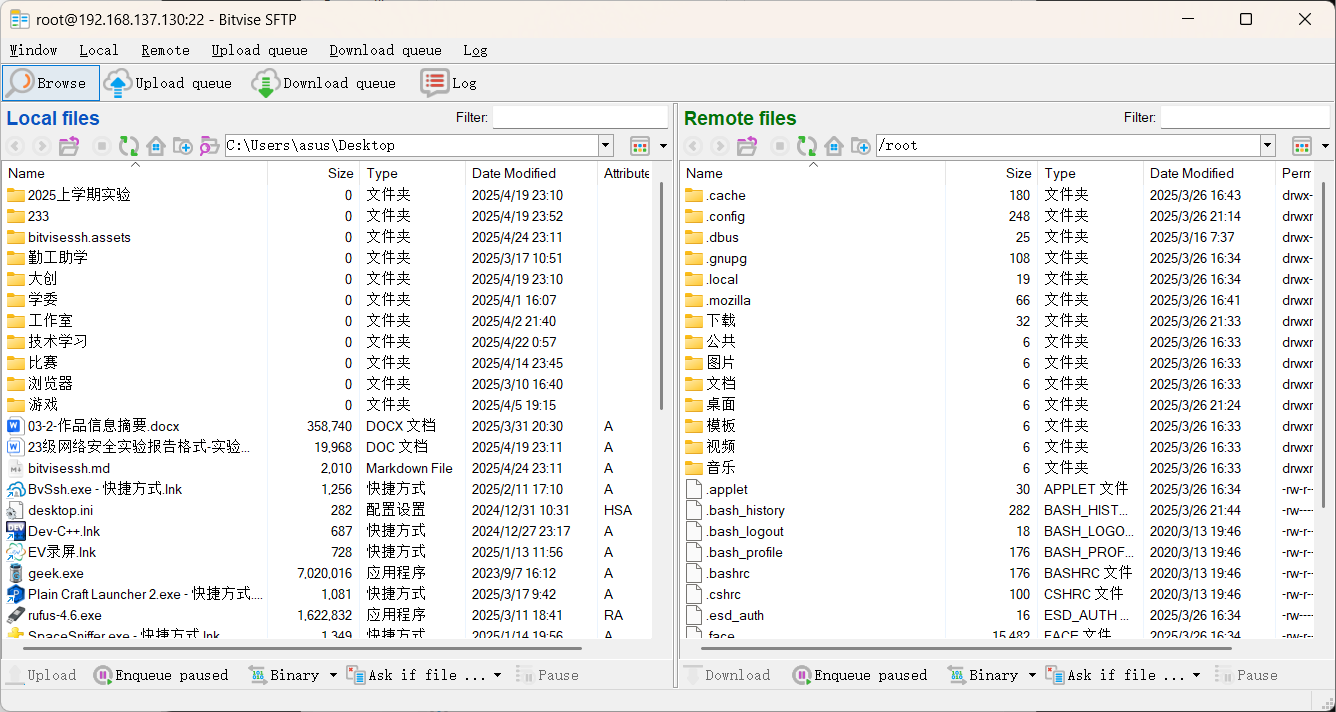Click local view mode icon
The width and height of the screenshot is (1336, 712).
tap(640, 146)
